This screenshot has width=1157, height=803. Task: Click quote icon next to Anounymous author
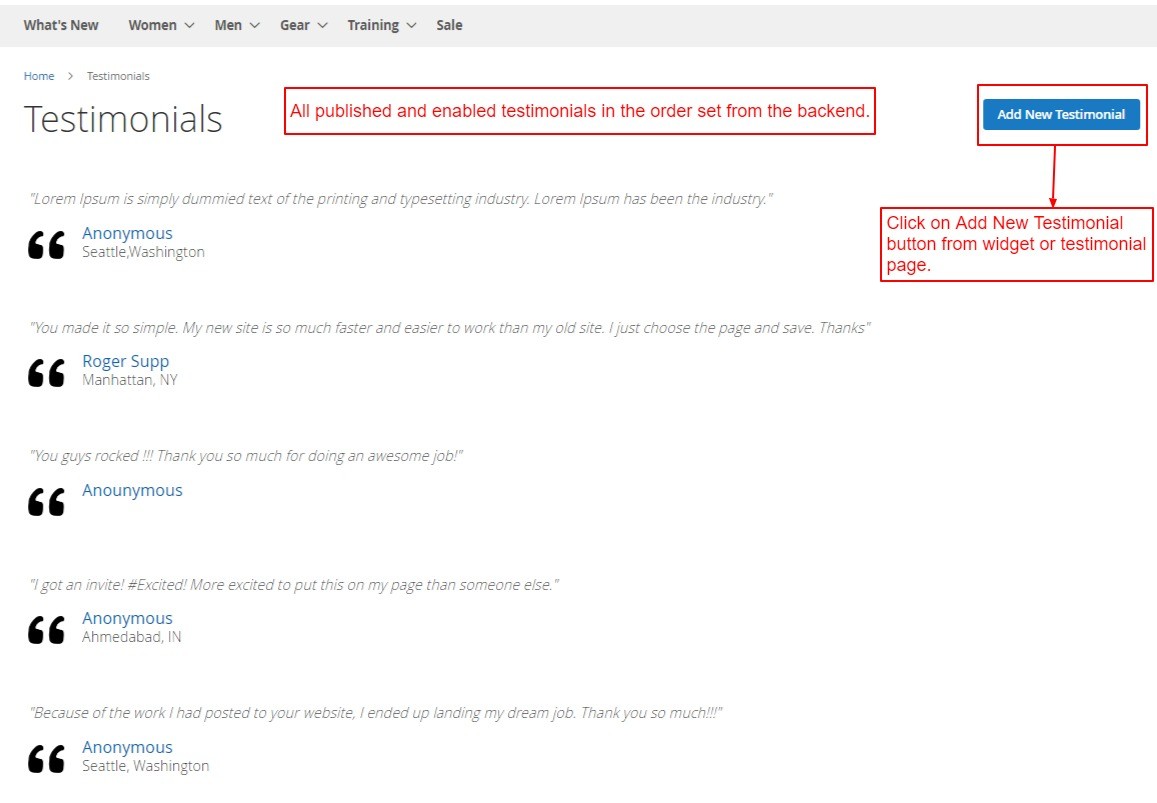click(46, 502)
